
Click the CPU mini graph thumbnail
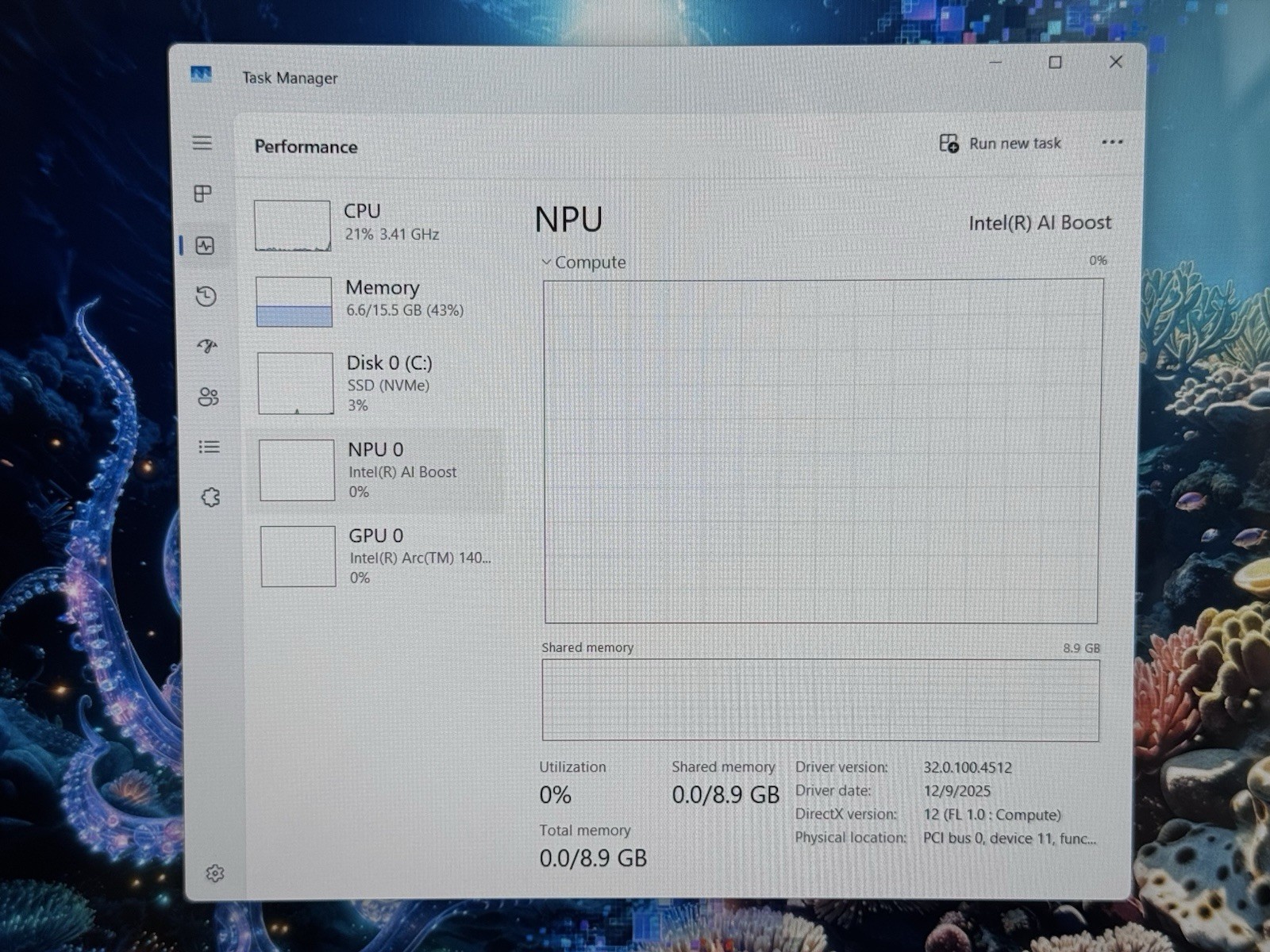click(x=292, y=225)
